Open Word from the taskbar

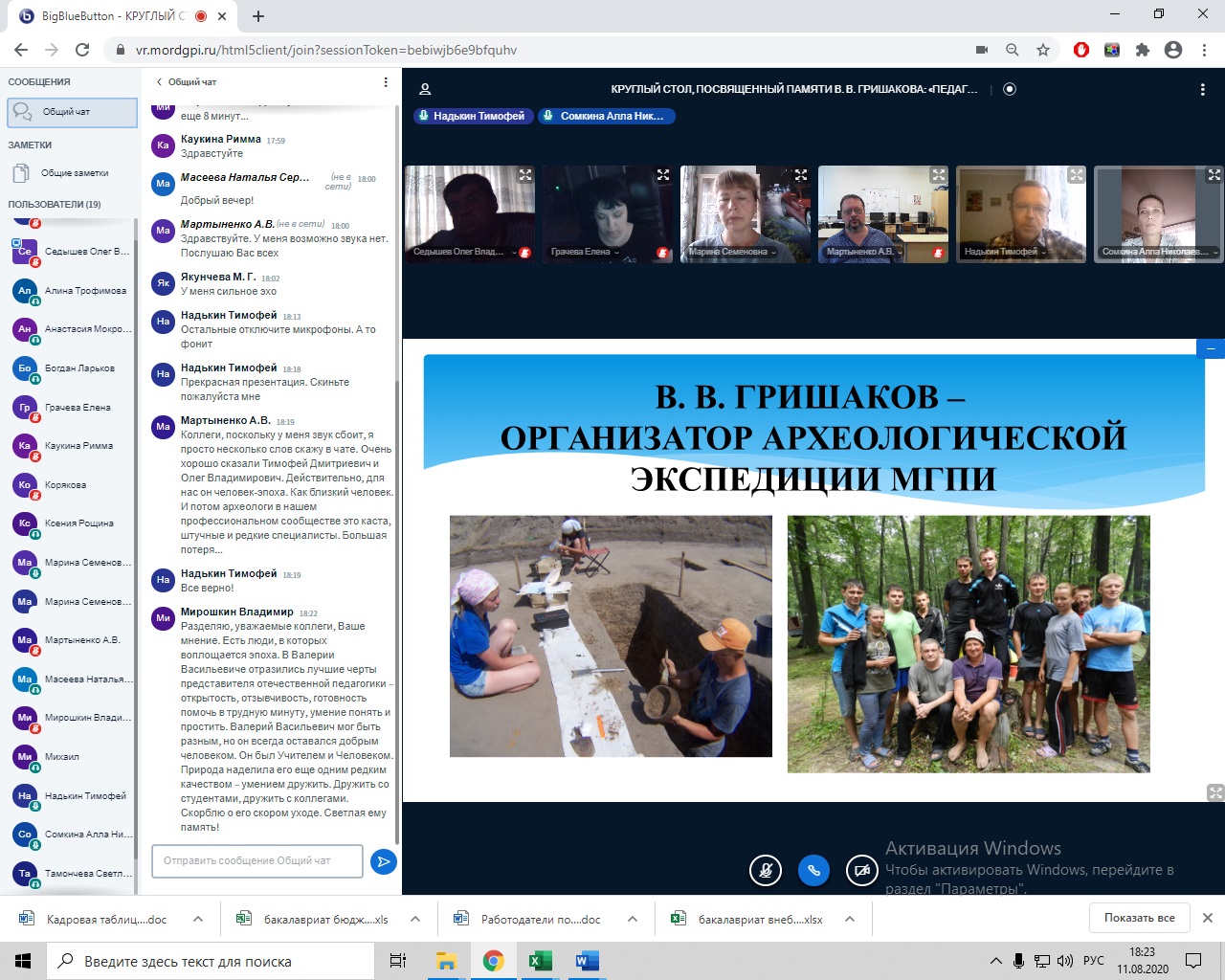[588, 961]
